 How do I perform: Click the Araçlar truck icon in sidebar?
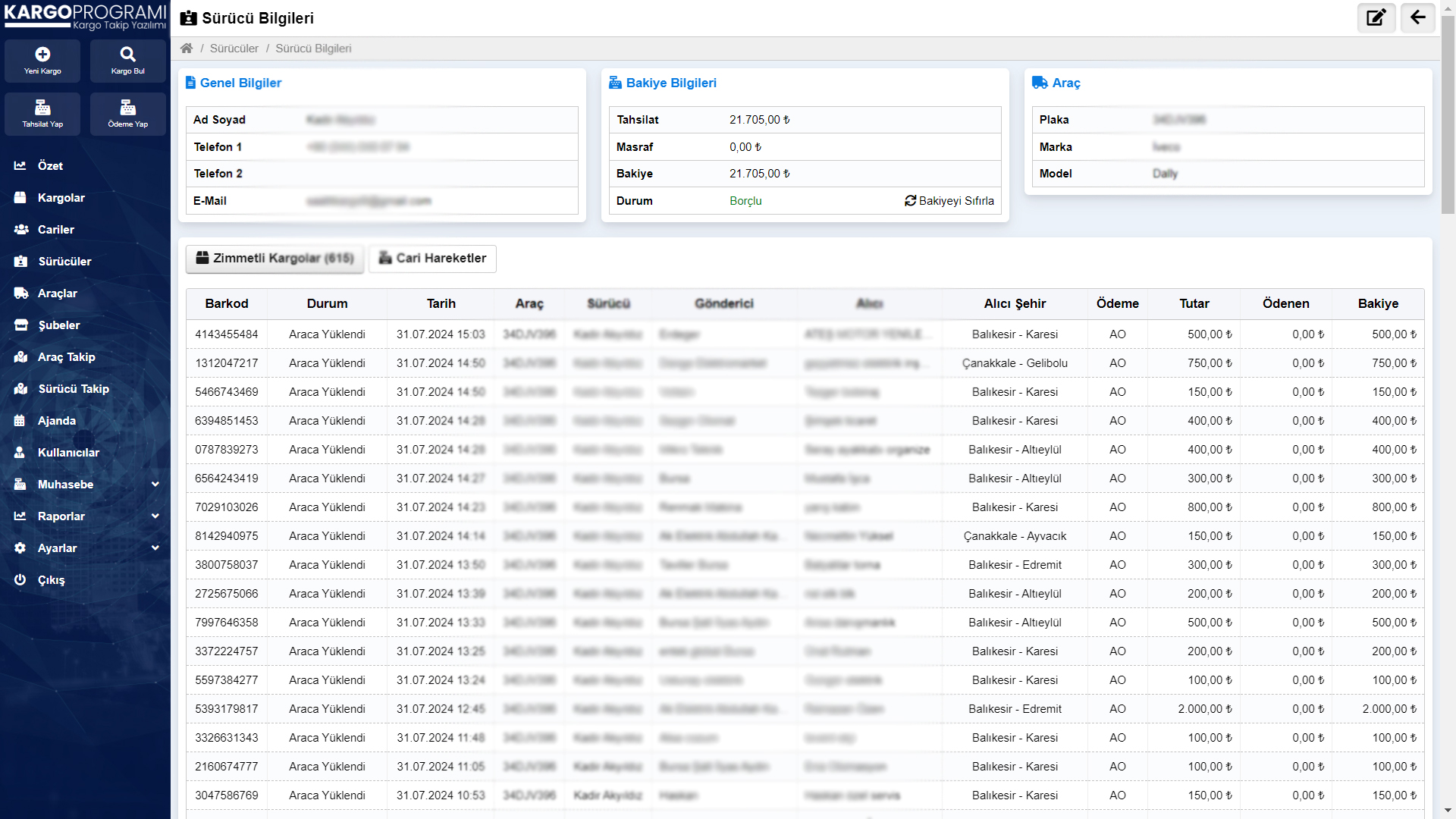(x=21, y=293)
